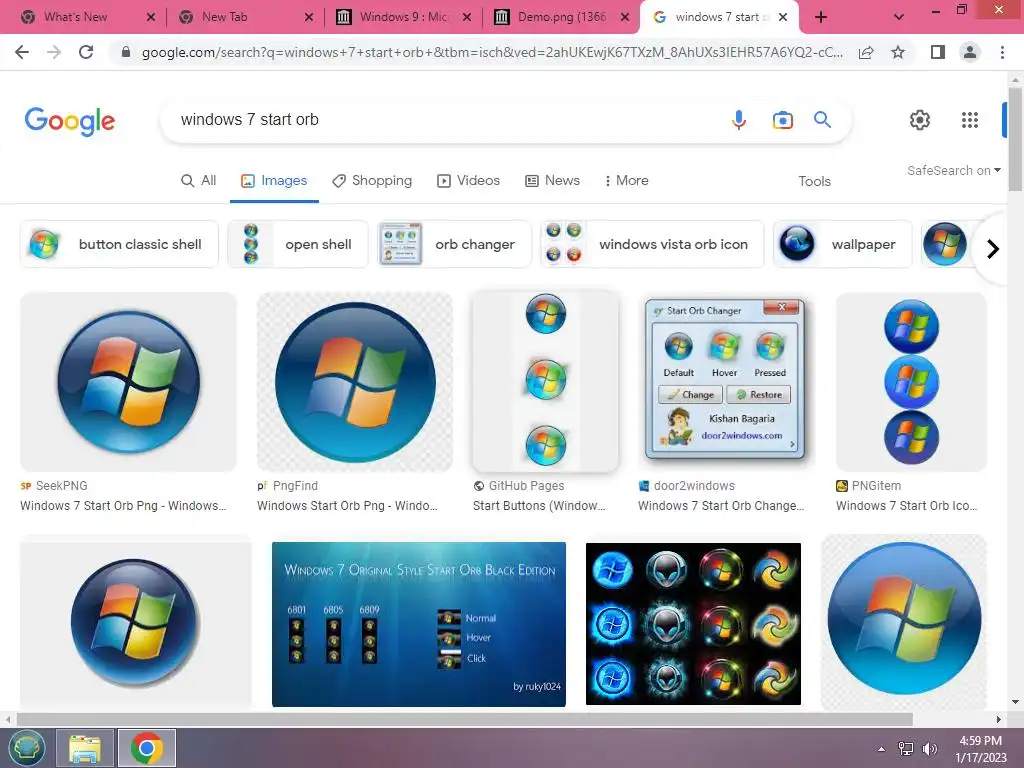This screenshot has height=768, width=1024.
Task: Bookmark this tab with star icon
Action: point(898,52)
